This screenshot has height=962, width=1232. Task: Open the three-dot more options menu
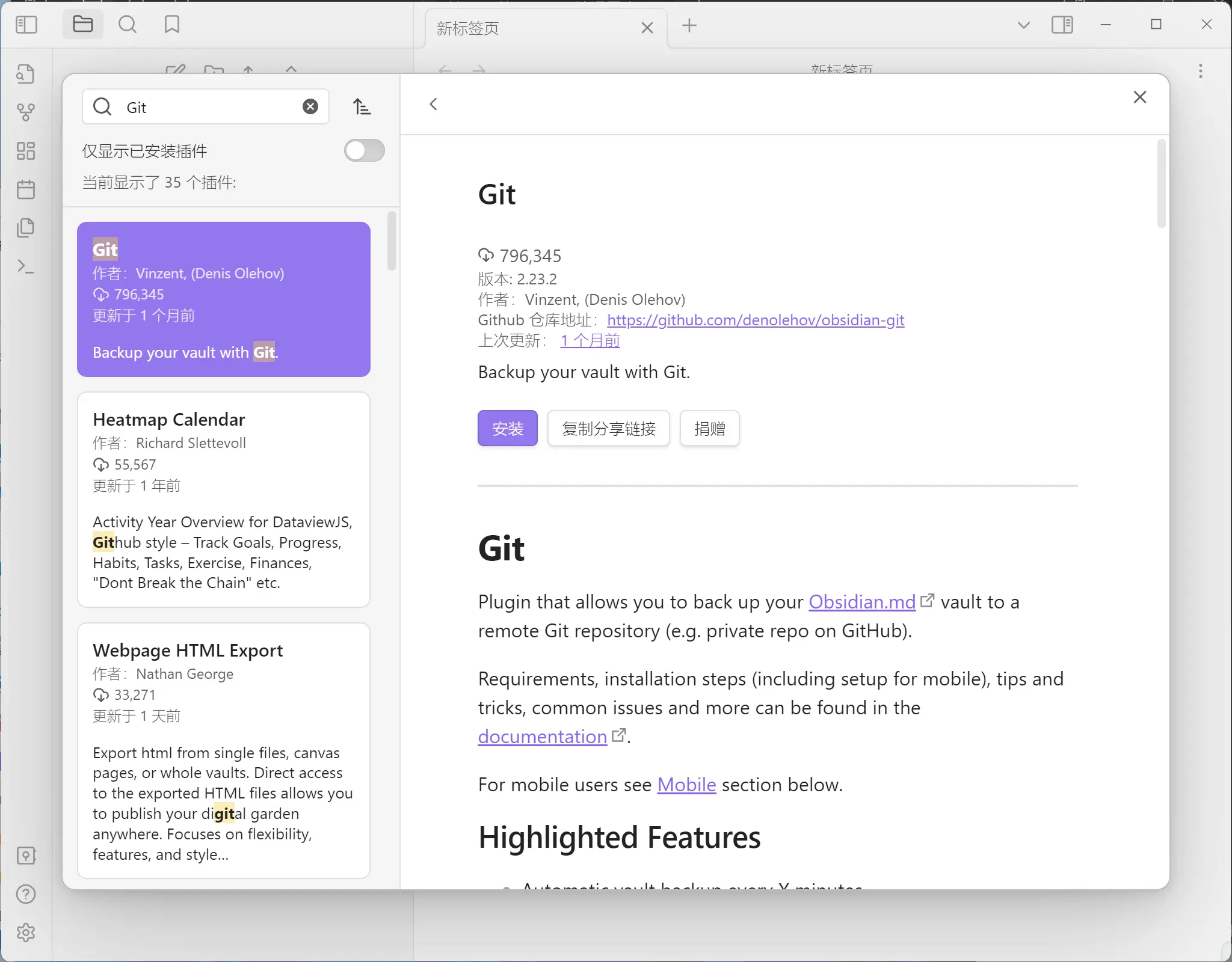tap(1200, 71)
